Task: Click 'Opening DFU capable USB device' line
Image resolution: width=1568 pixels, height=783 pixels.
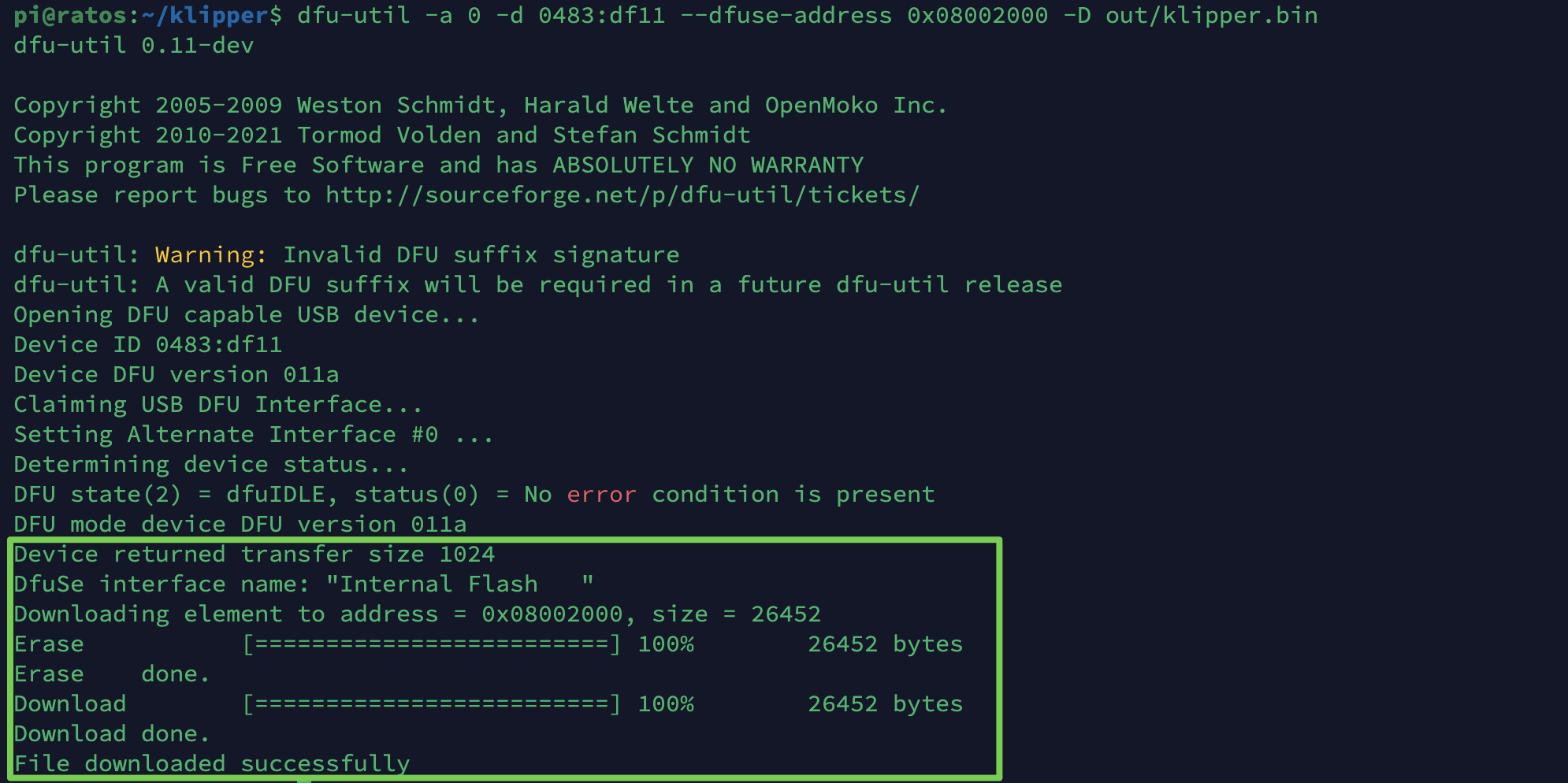Action: (x=247, y=315)
